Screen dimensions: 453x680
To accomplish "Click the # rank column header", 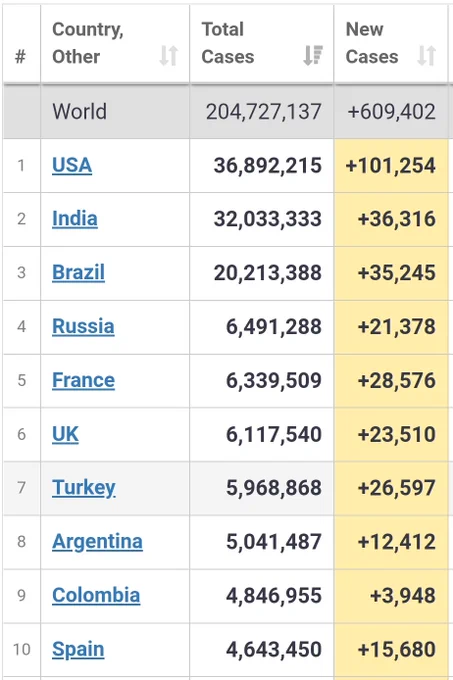I will [21, 56].
